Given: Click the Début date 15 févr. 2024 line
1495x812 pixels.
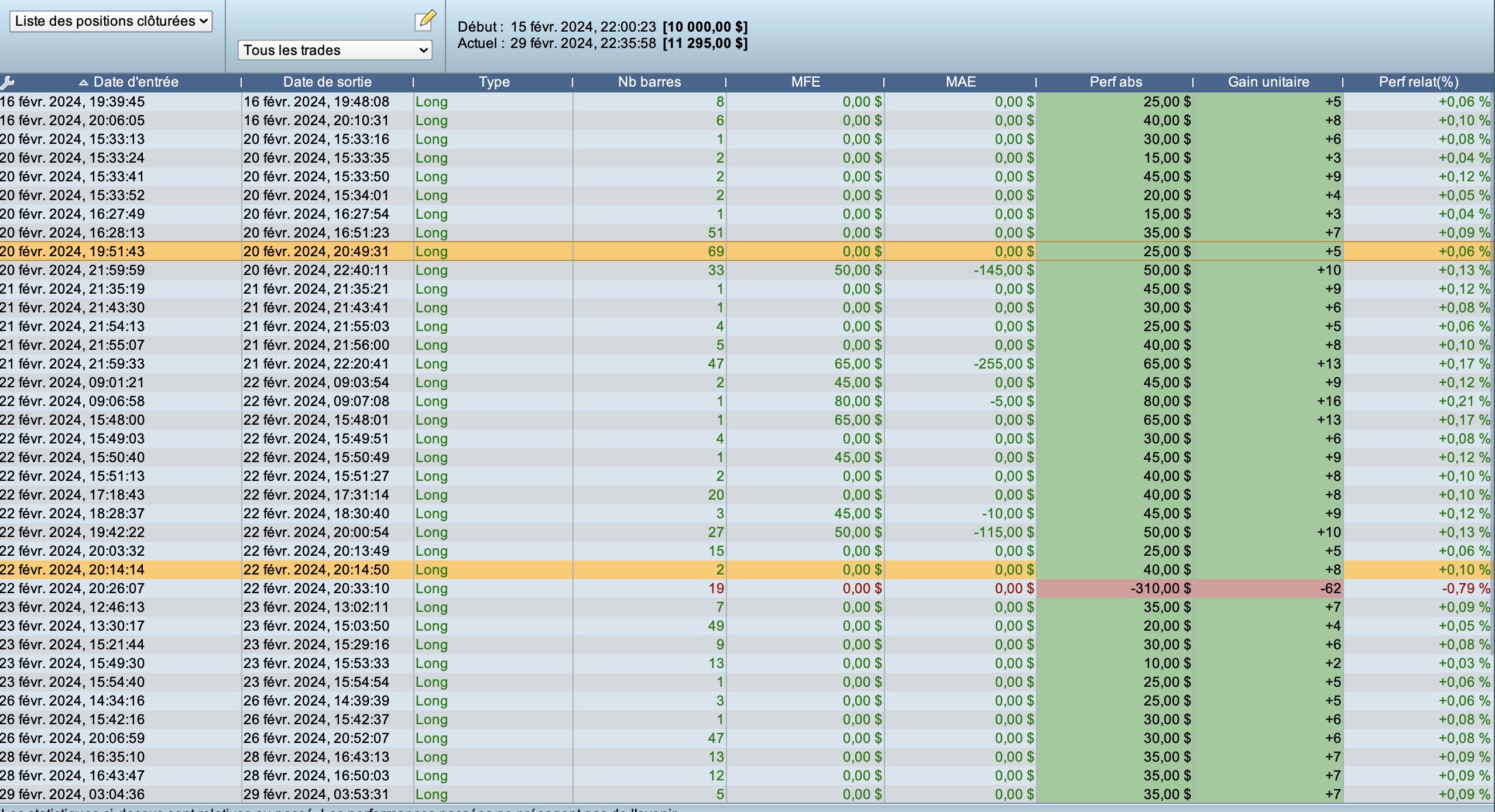Looking at the screenshot, I should 602,27.
